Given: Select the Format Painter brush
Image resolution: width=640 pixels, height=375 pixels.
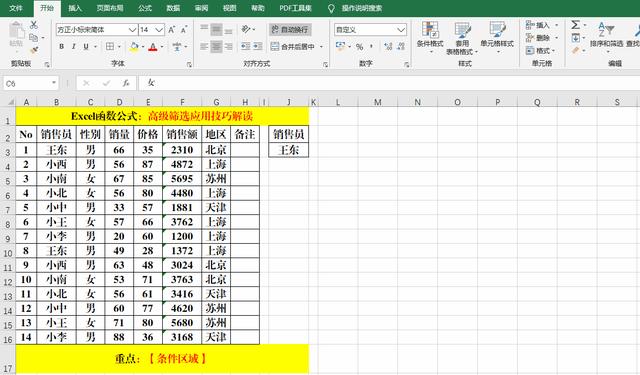Looking at the screenshot, I should [34, 50].
